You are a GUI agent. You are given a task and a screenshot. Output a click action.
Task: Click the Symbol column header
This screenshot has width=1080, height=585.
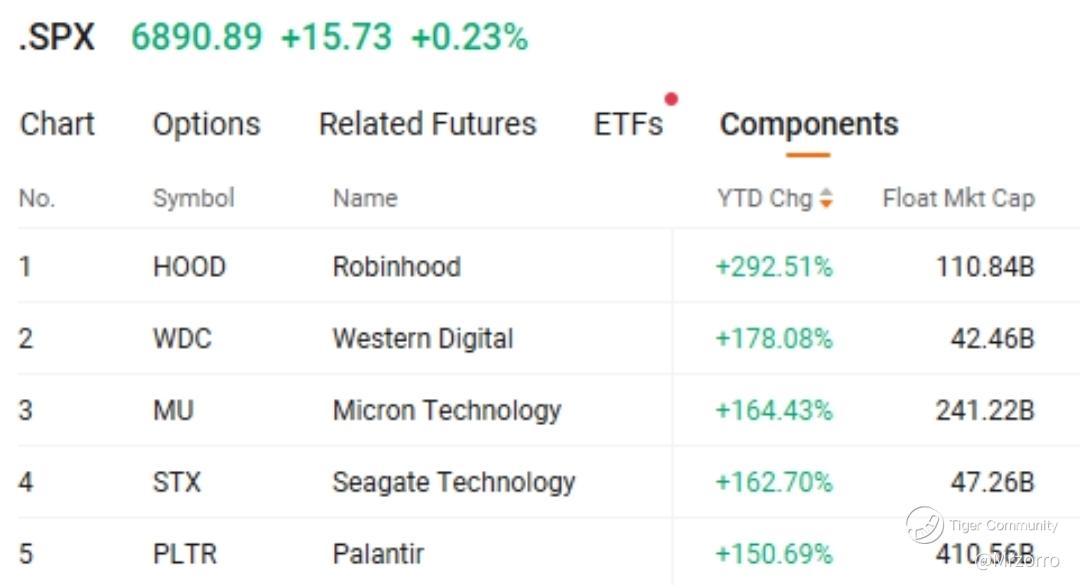coord(193,199)
